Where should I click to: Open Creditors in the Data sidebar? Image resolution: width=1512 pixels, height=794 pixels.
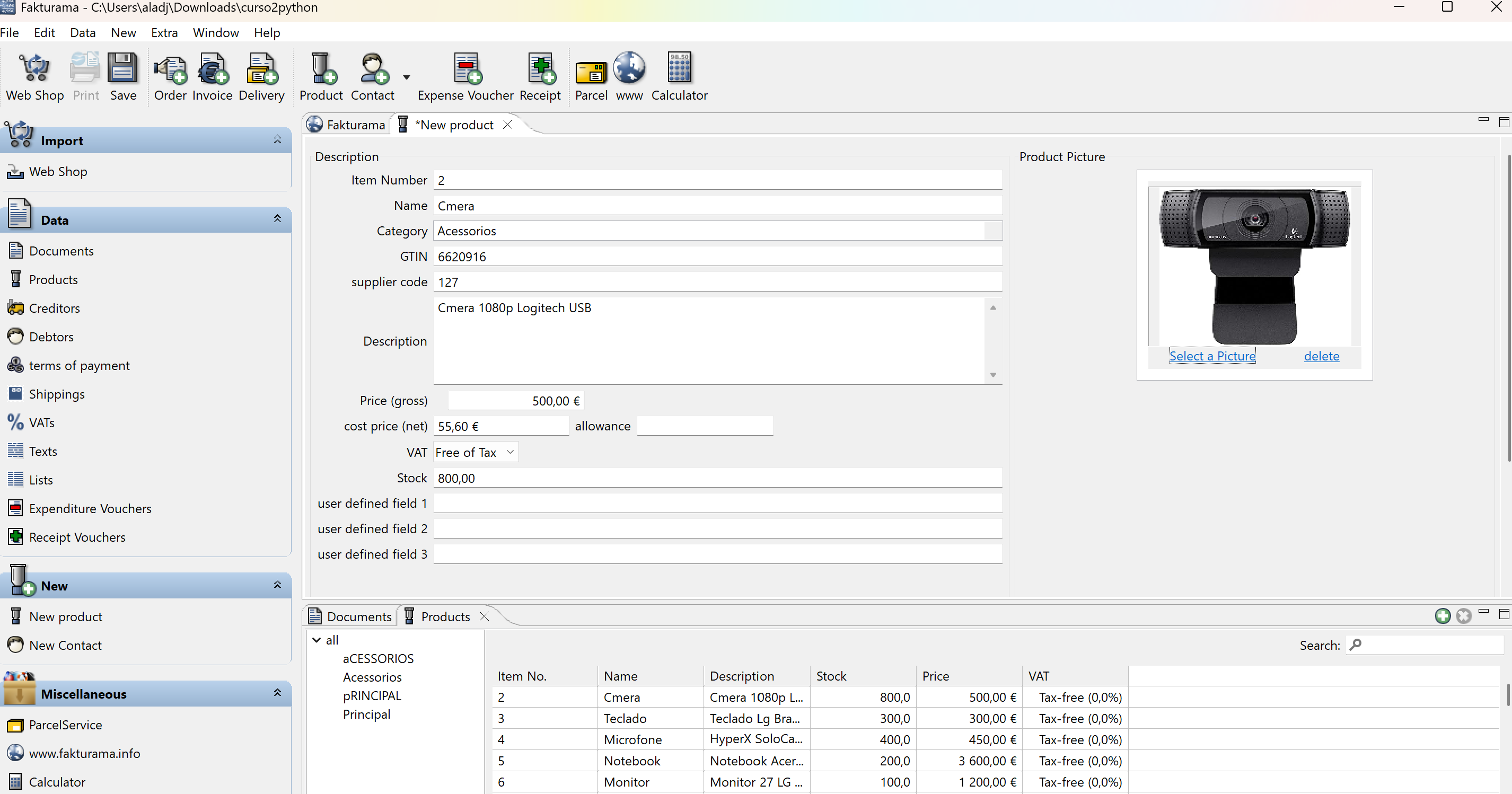click(54, 308)
